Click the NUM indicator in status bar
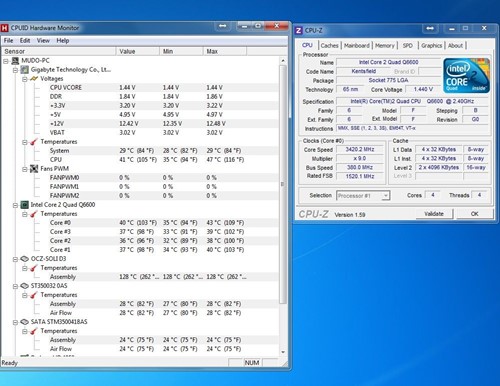Screen dimensions: 500x386 coord(252,363)
